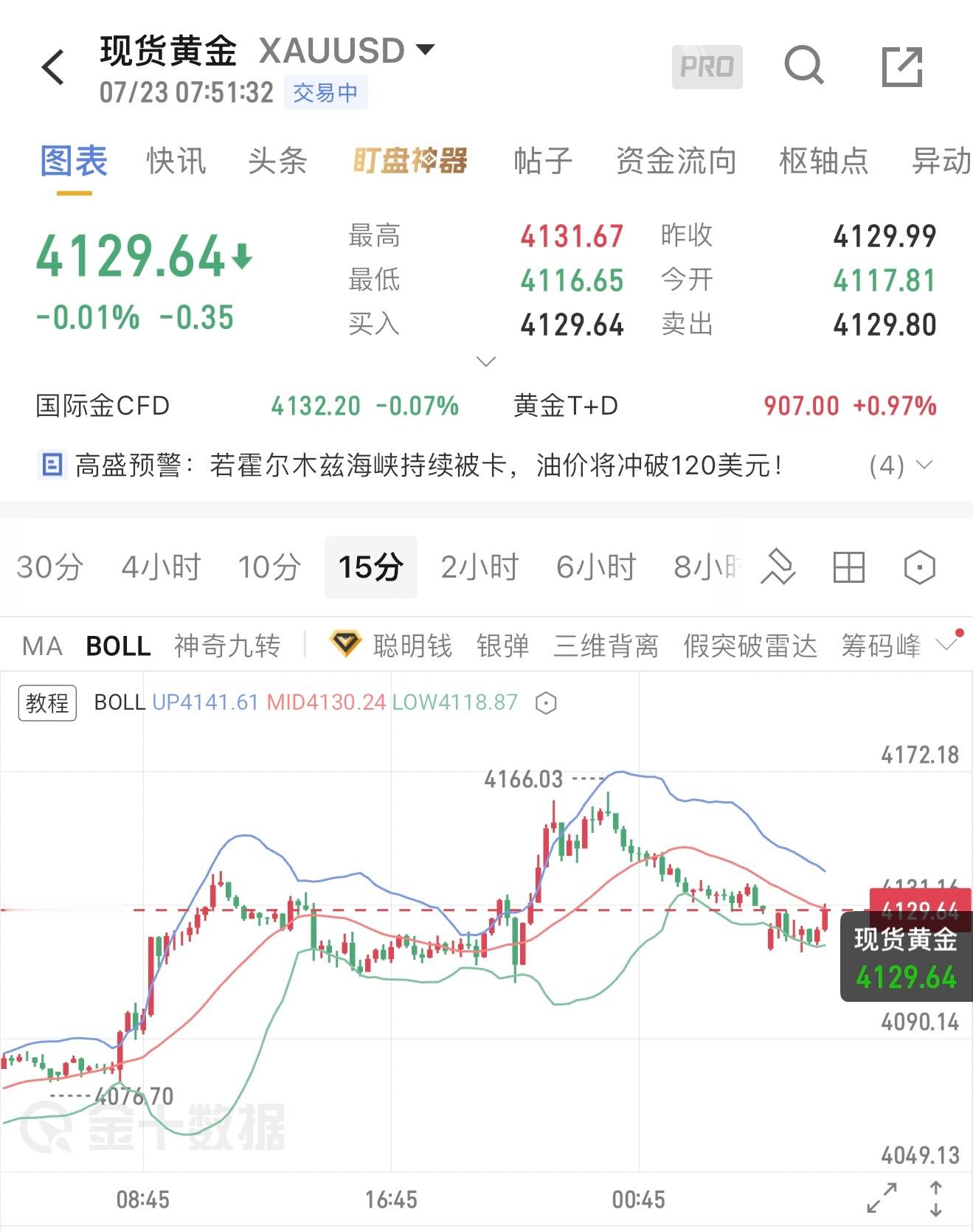This screenshot has width=973, height=1232.
Task: Expand chart to fullscreen with diagonal arrows
Action: 882,1198
